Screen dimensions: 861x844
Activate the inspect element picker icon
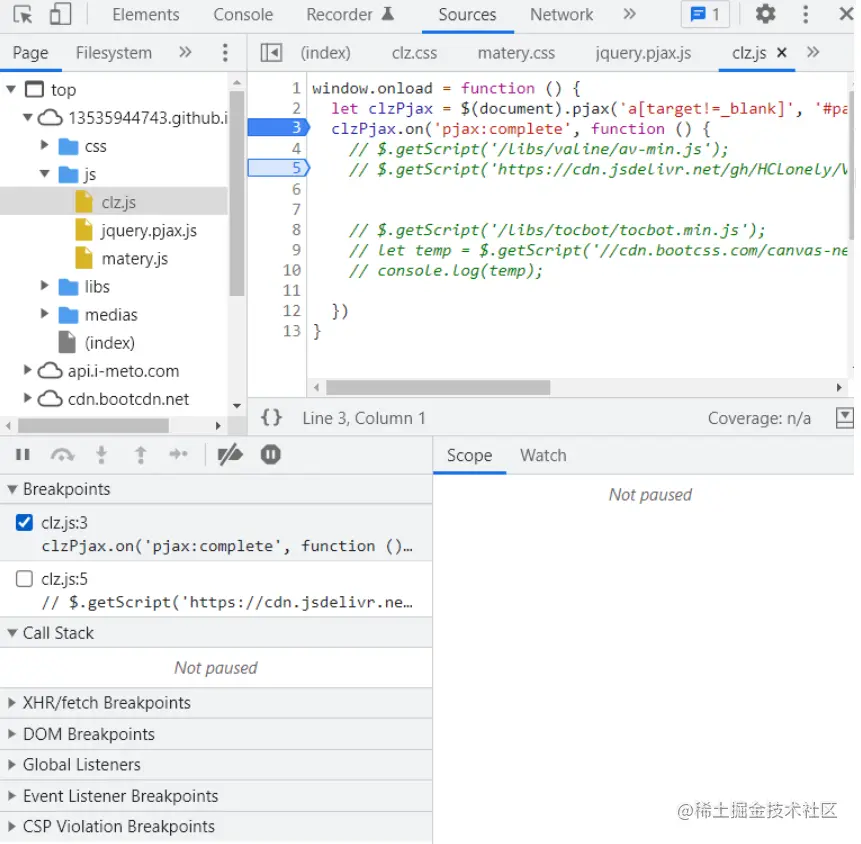23,14
